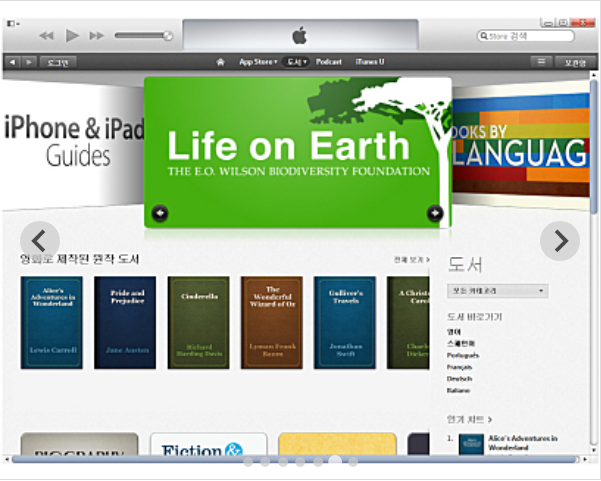Viewport: 601px width, 481px height.
Task: Go forward with the store forward arrow
Action: [29, 62]
